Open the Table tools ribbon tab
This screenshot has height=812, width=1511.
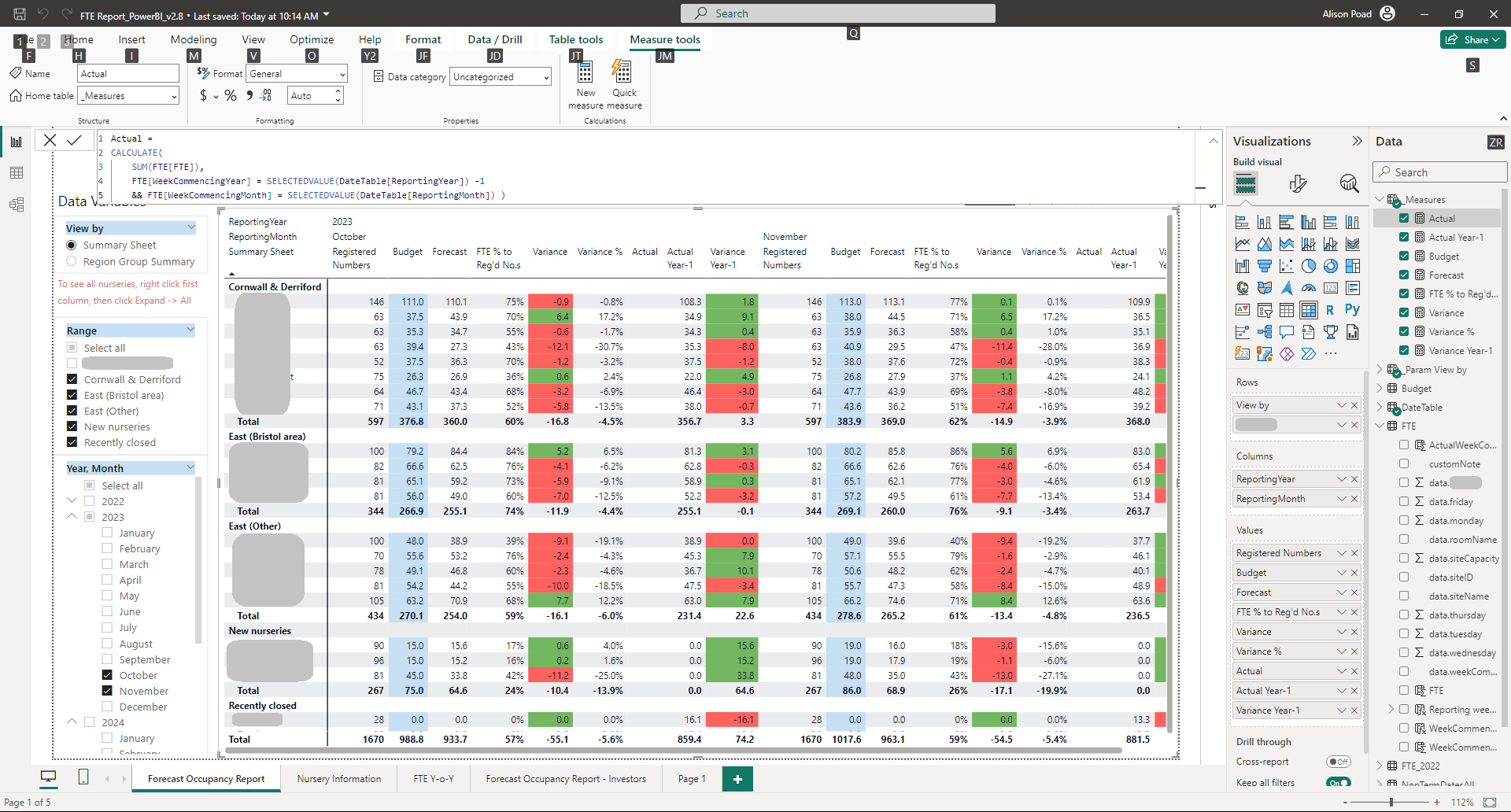click(576, 39)
